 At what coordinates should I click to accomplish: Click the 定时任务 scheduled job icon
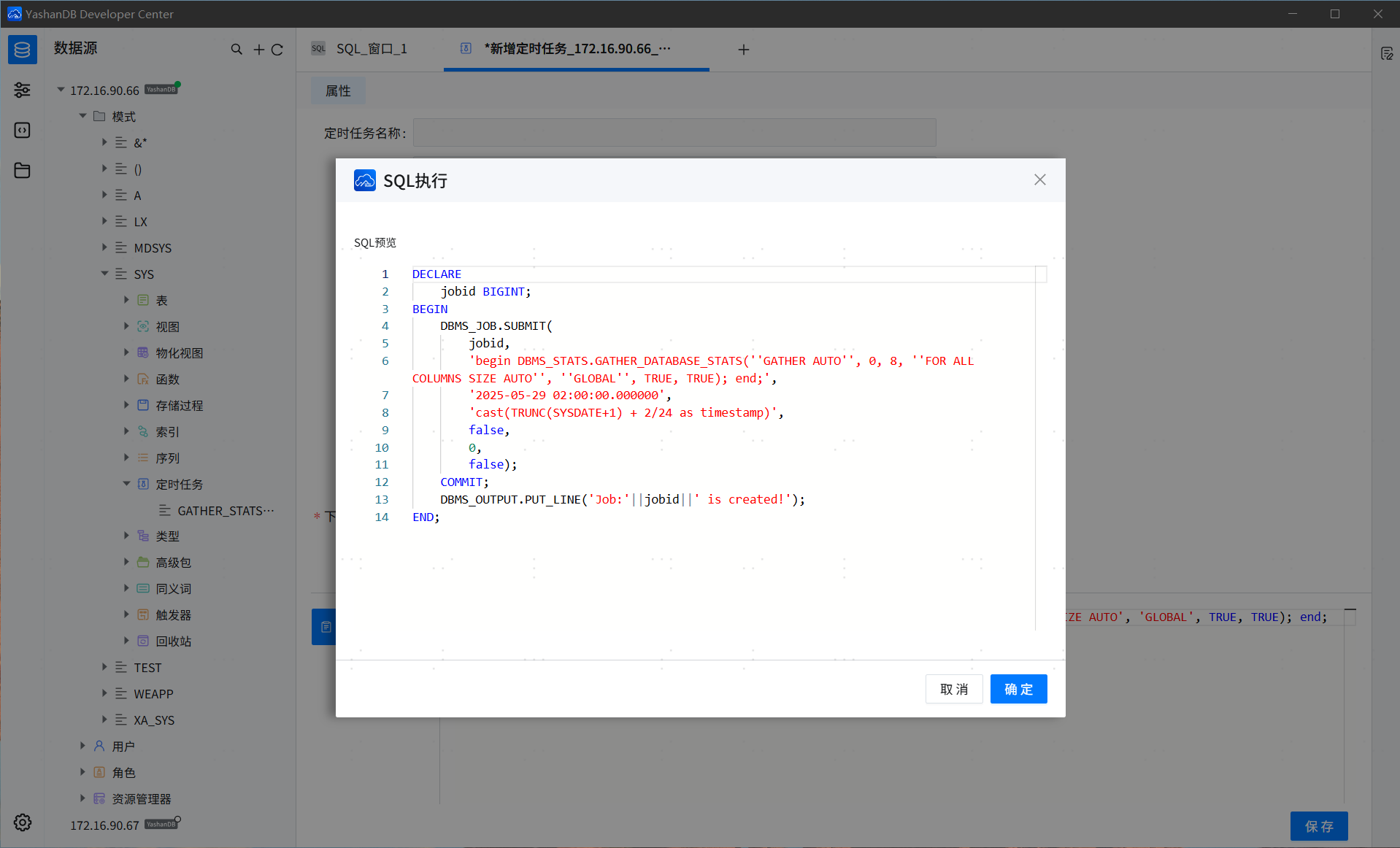(143, 484)
